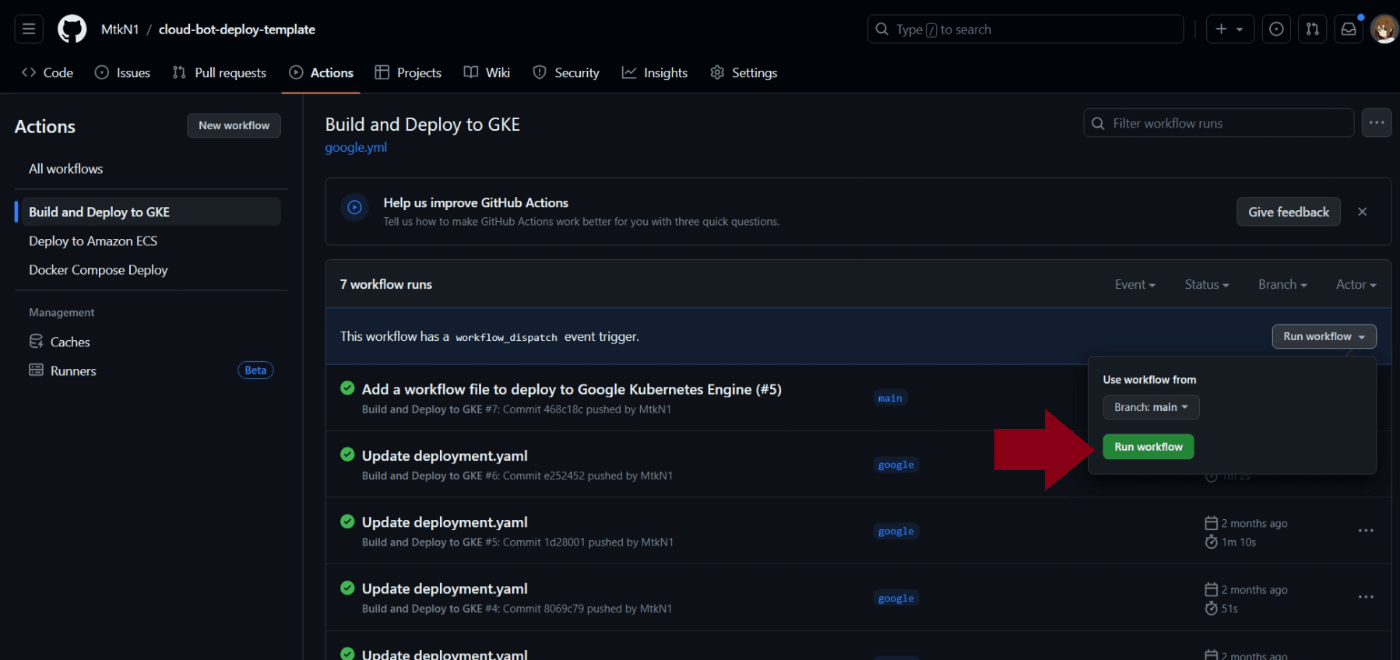Image resolution: width=1400 pixels, height=660 pixels.
Task: Open the issues shortcut icon in header
Action: 1276,29
